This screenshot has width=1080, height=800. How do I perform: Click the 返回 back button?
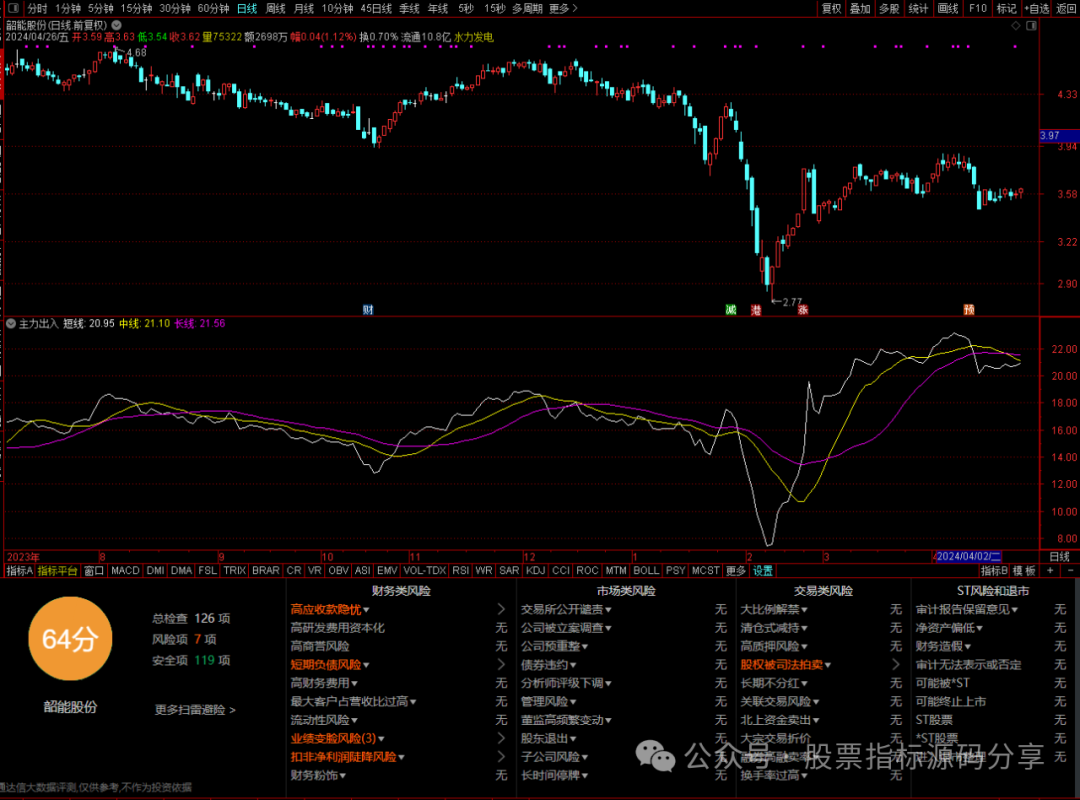click(1066, 8)
